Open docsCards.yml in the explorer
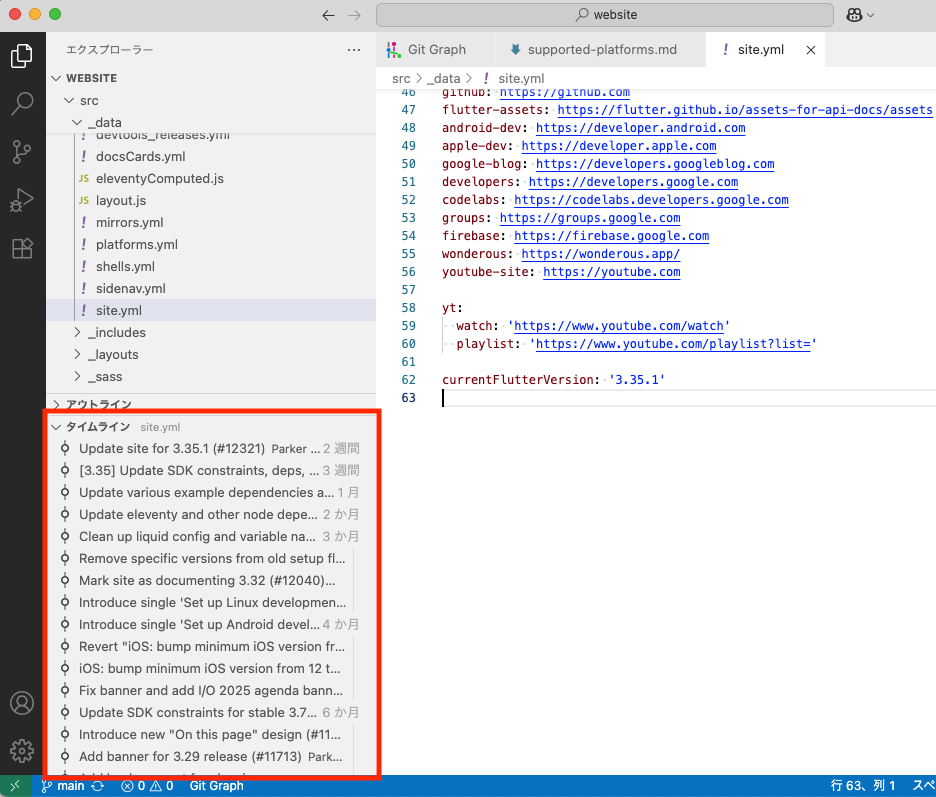This screenshot has width=936, height=797. (x=211, y=156)
